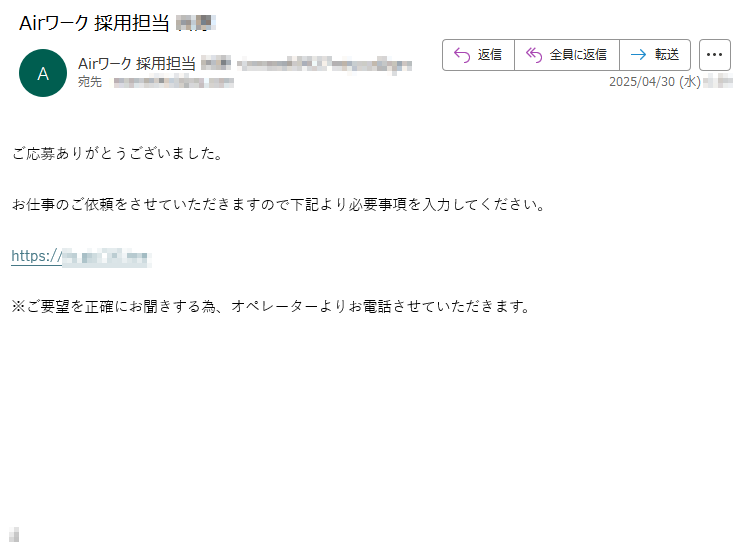Open the three-dots more actions menu
The height and width of the screenshot is (545, 738).
tap(714, 55)
